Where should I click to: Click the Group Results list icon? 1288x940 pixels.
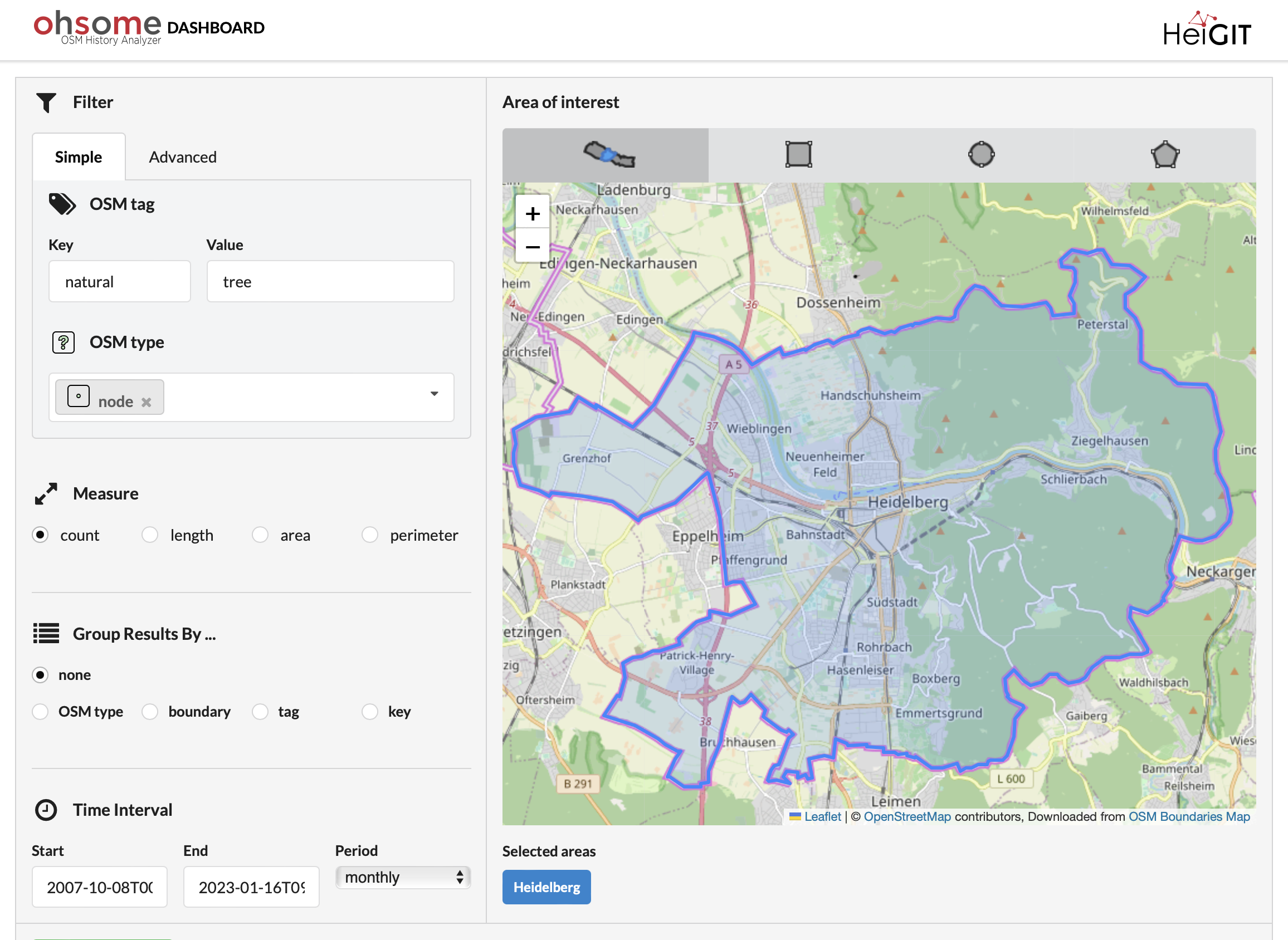click(x=46, y=633)
